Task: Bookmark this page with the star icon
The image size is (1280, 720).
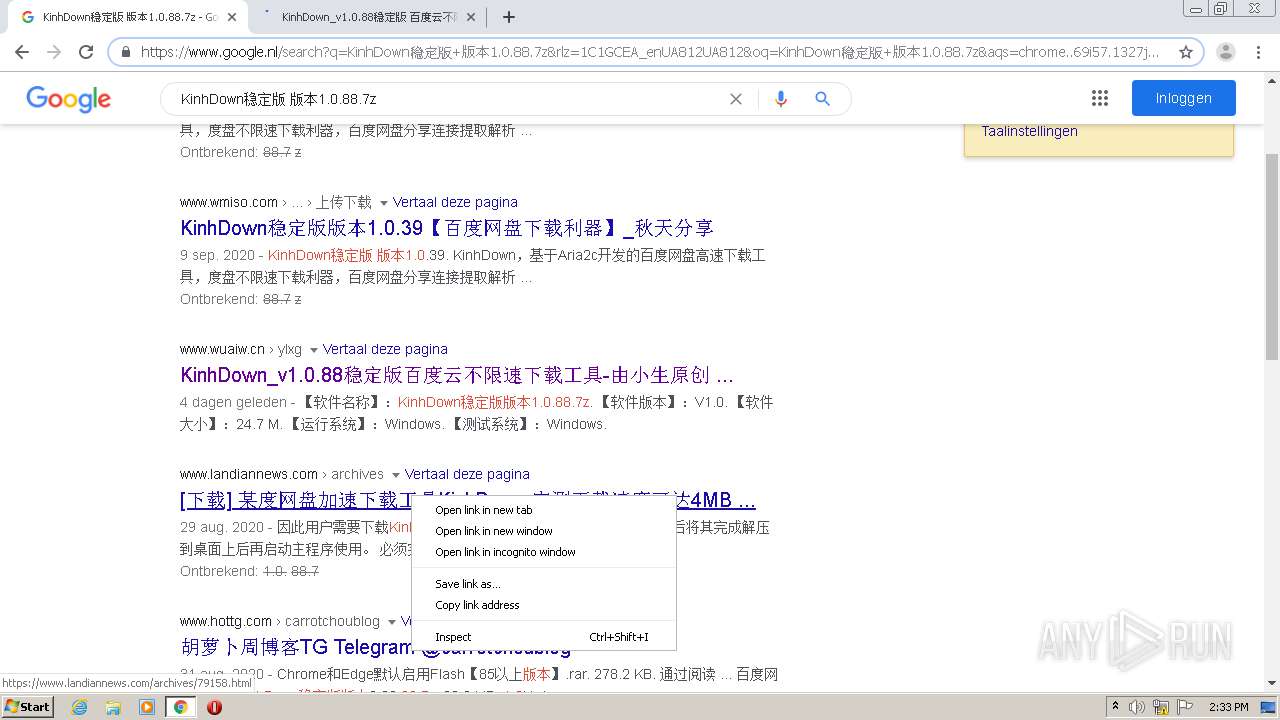Action: coord(1186,52)
